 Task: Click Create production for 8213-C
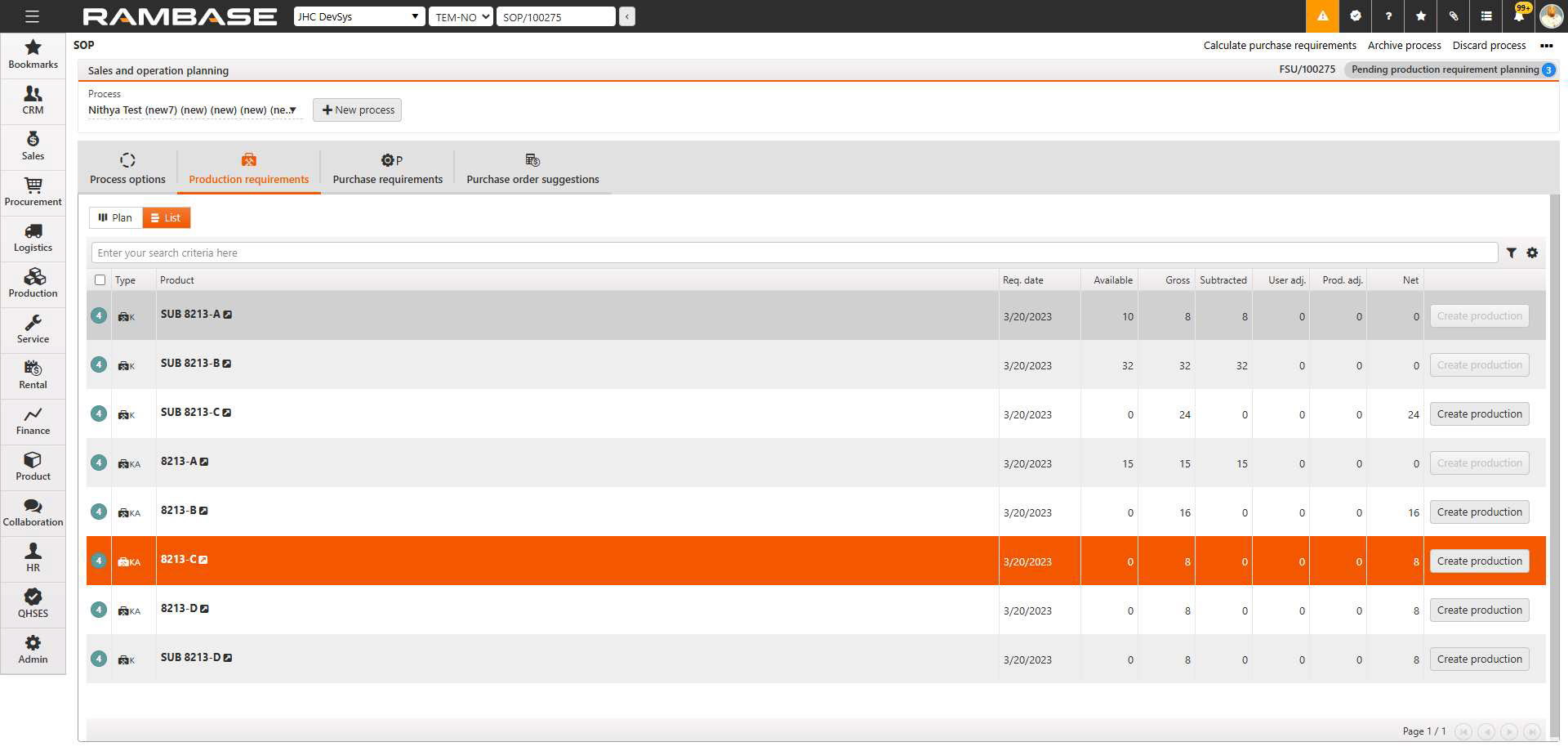(1479, 561)
